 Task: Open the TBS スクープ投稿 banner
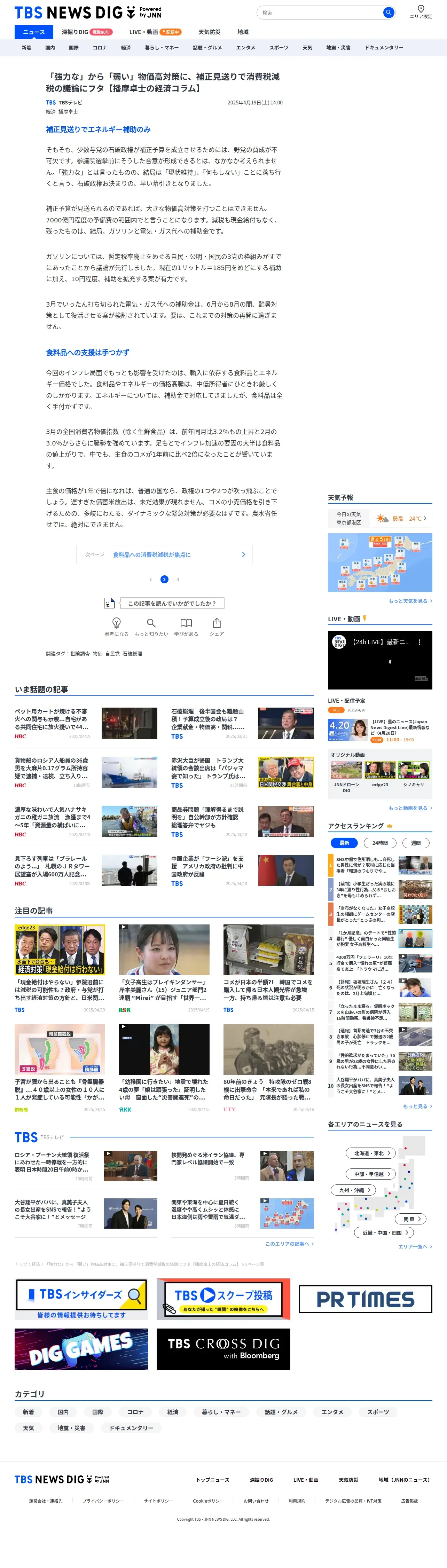(x=223, y=1299)
